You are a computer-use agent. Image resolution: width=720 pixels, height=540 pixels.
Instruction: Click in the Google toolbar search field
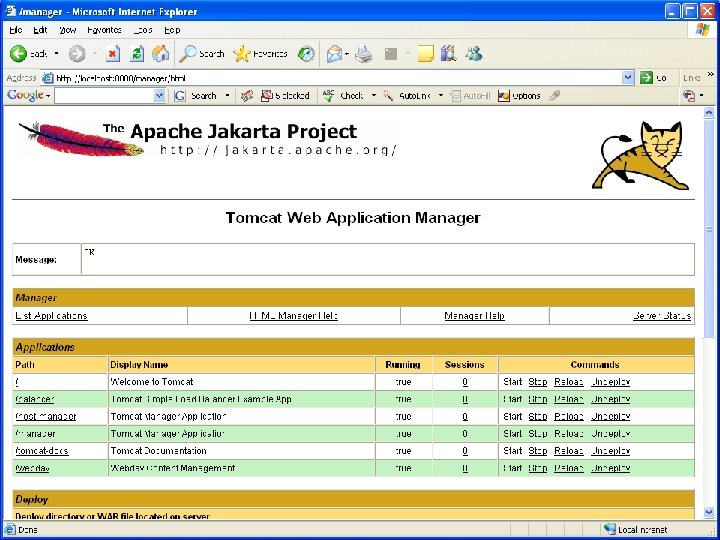104,96
